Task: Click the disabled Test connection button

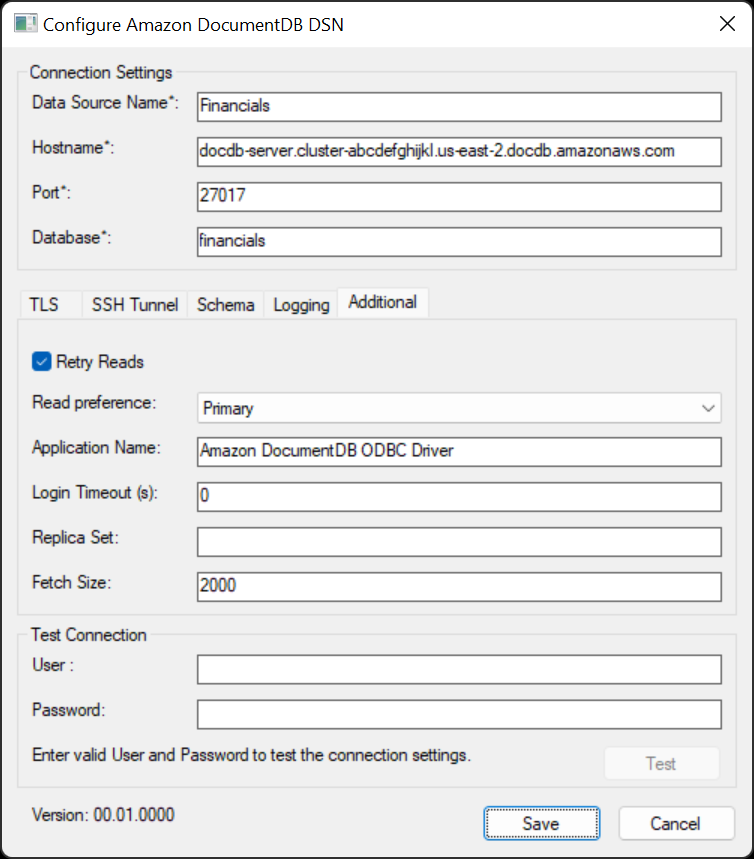Action: [661, 764]
